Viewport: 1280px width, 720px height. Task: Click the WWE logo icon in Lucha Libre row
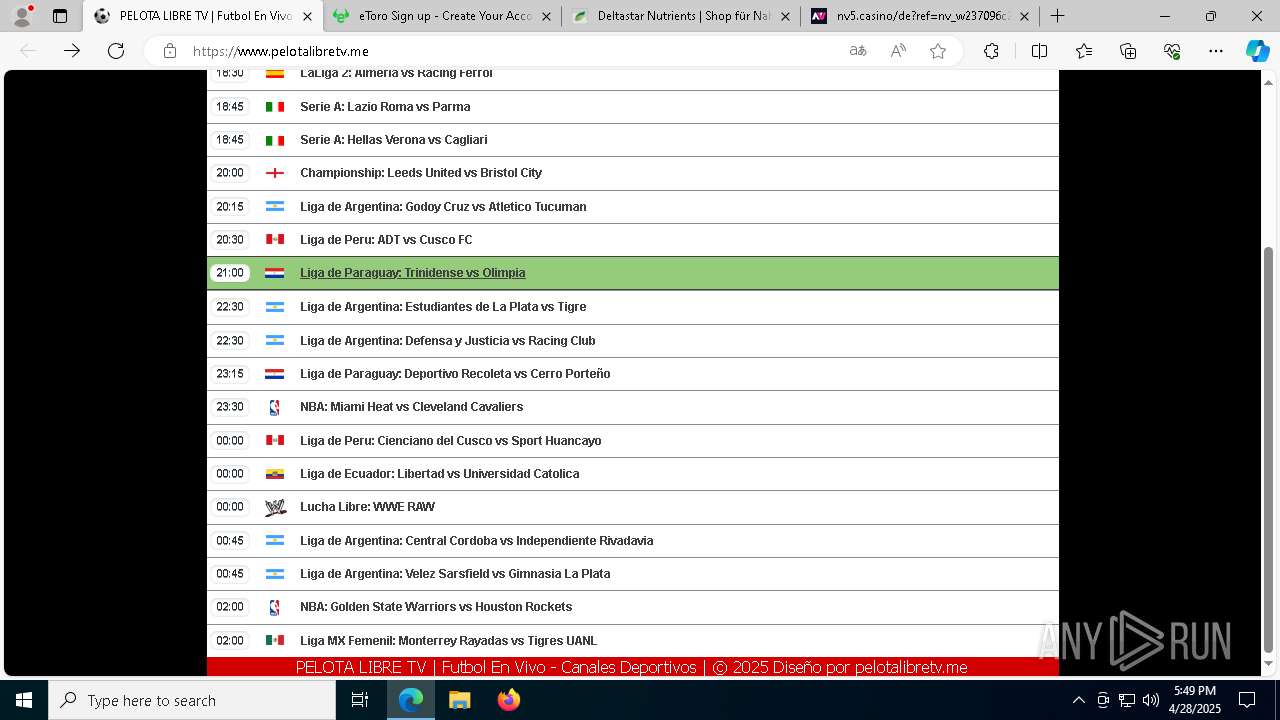click(x=275, y=507)
